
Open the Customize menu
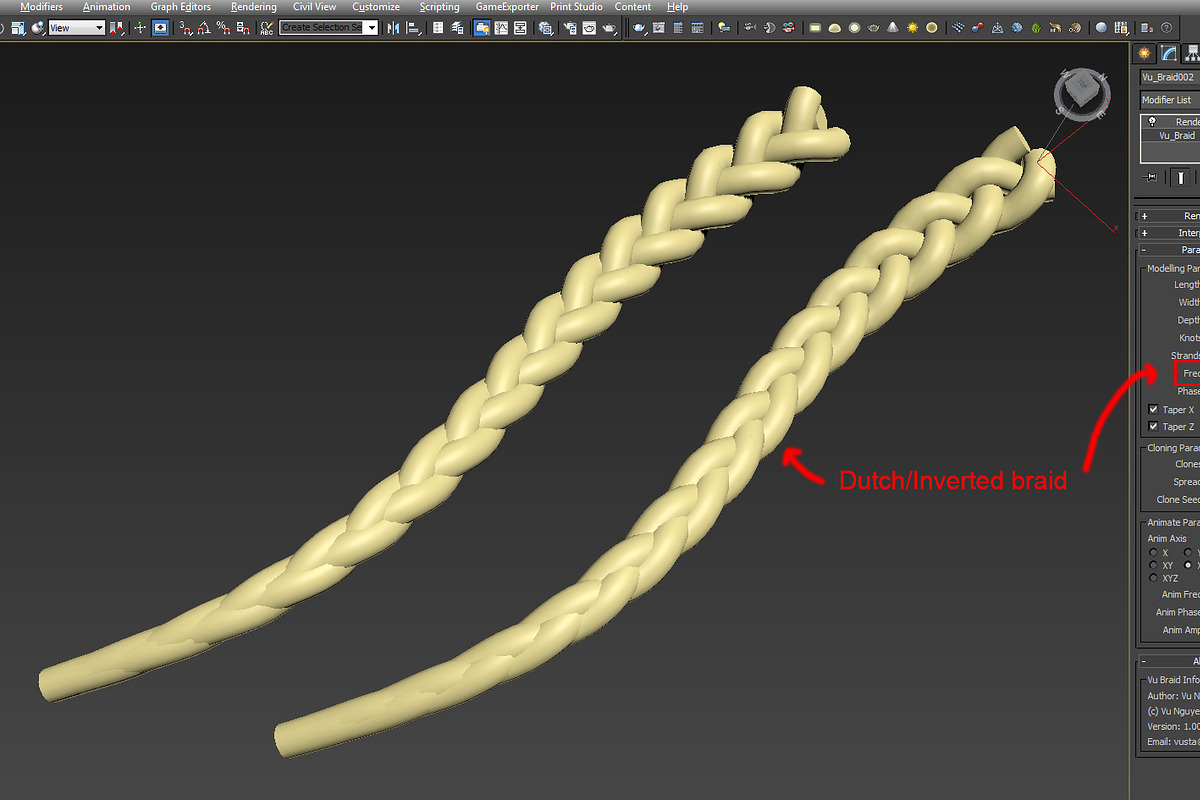tap(375, 7)
